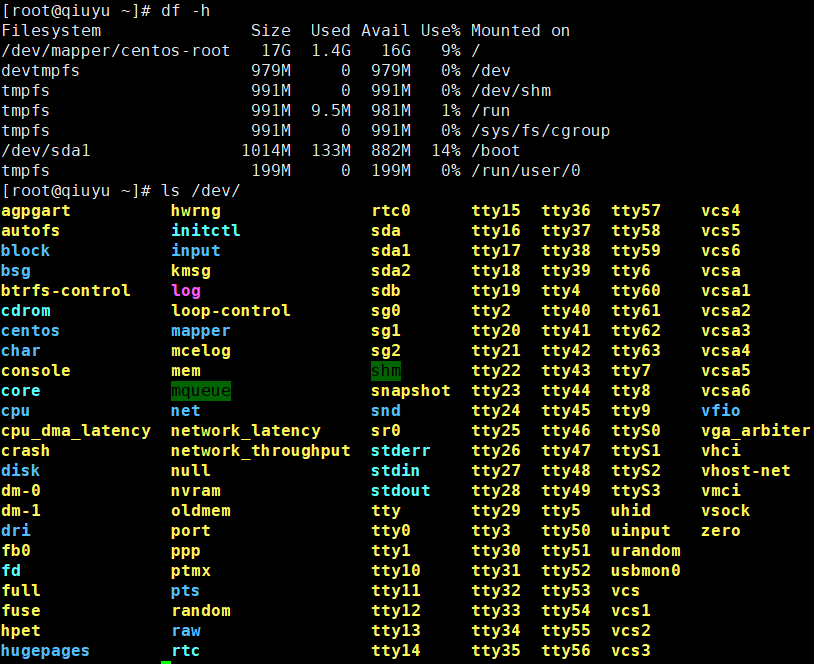Select the "urandom" device entry

tap(646, 551)
